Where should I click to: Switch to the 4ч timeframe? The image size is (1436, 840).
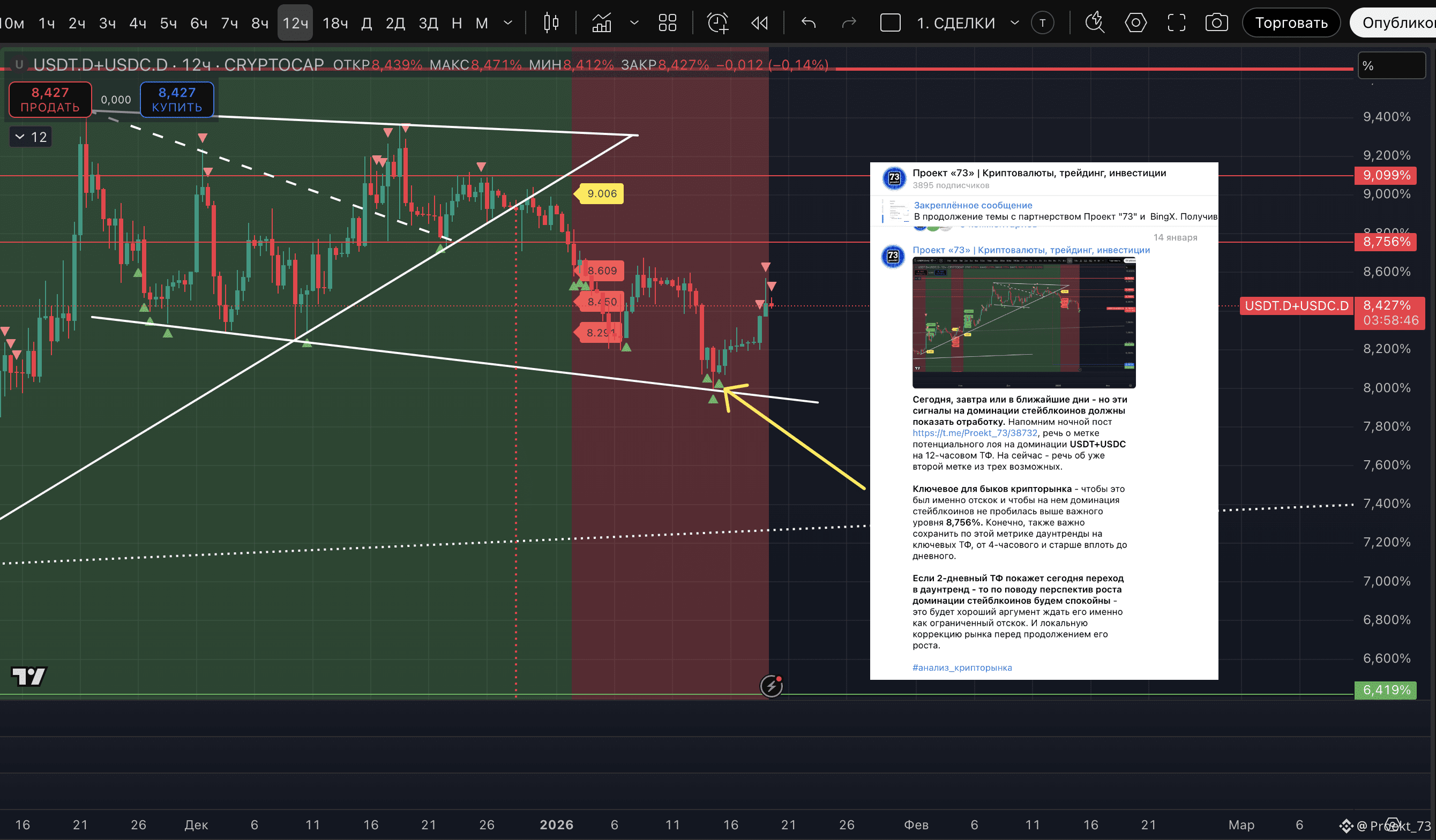[138, 23]
